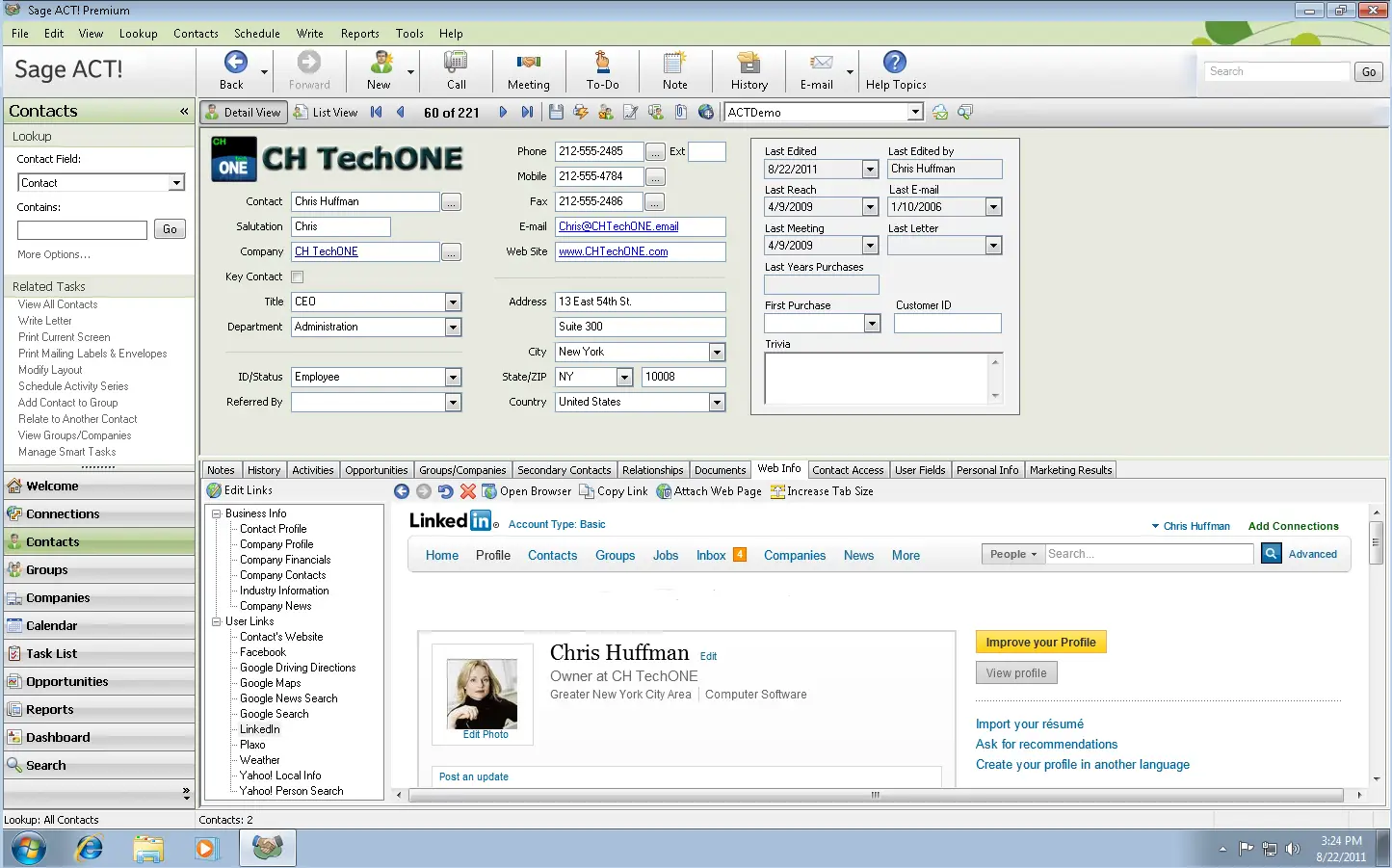This screenshot has height=868, width=1392.
Task: Go back using the Back toolbar button
Action: click(232, 70)
